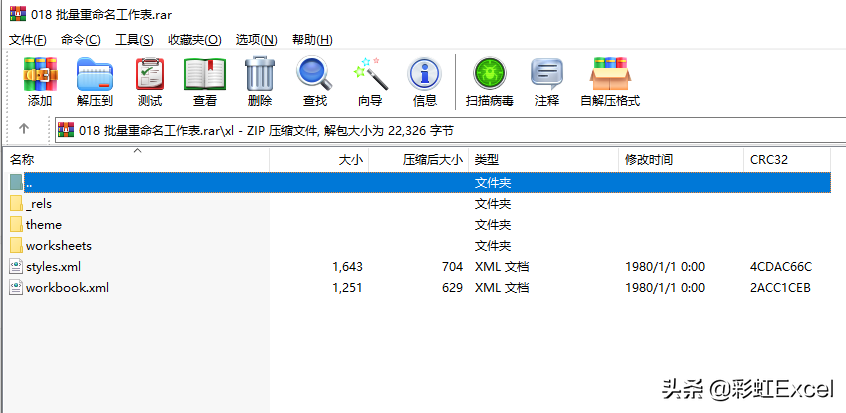The image size is (846, 413).
Task: Click '文件夹' type in worksheets row
Action: [x=493, y=246]
